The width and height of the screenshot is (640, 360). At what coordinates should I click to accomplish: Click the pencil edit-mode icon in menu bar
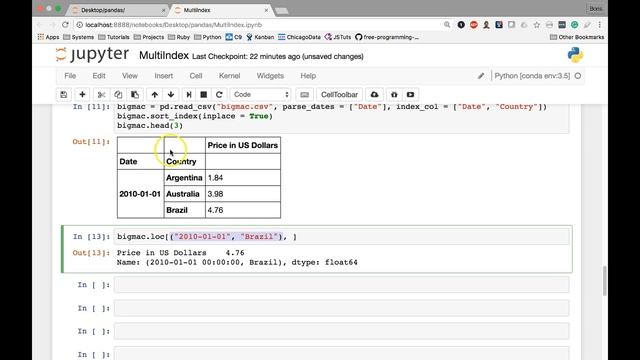(x=481, y=76)
